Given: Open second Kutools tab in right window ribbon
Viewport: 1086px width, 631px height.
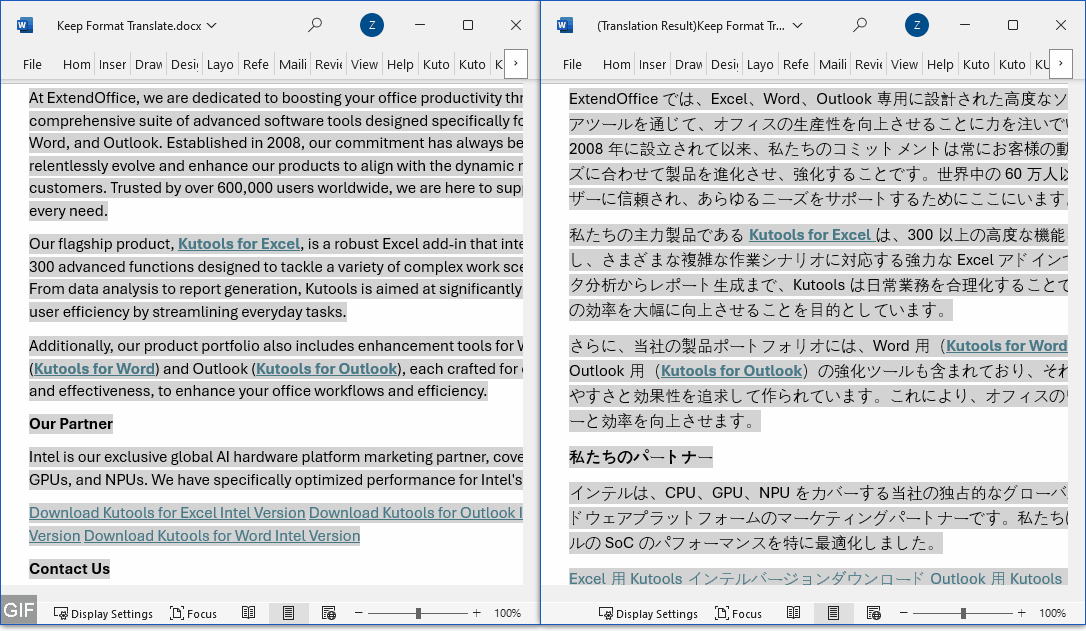Looking at the screenshot, I should coord(1012,64).
